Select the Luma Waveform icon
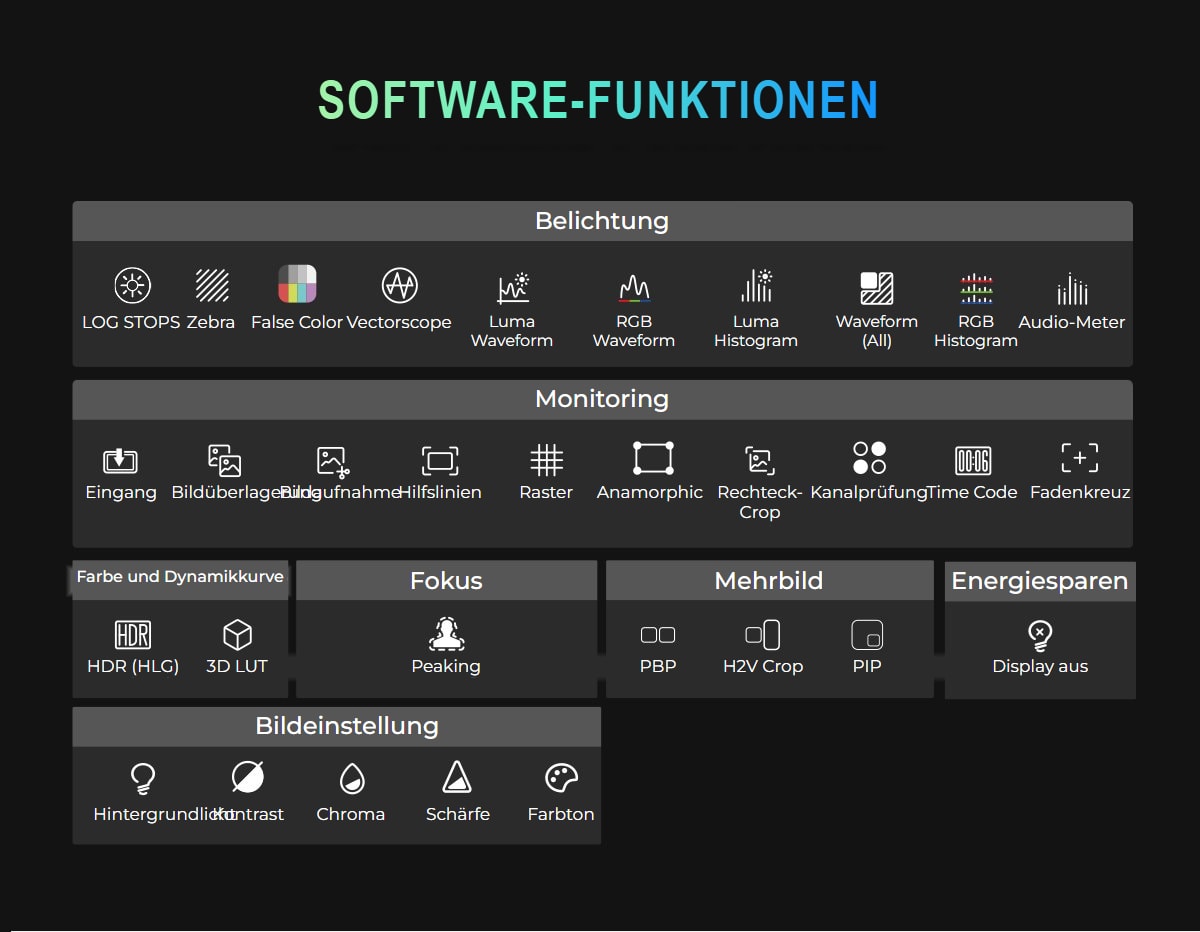This screenshot has height=932, width=1200. 513,288
